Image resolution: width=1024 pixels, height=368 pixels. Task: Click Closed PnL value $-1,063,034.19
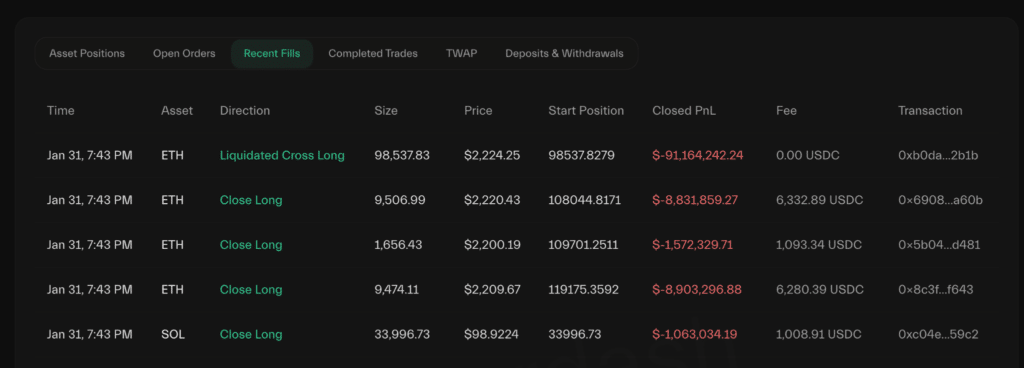[695, 335]
